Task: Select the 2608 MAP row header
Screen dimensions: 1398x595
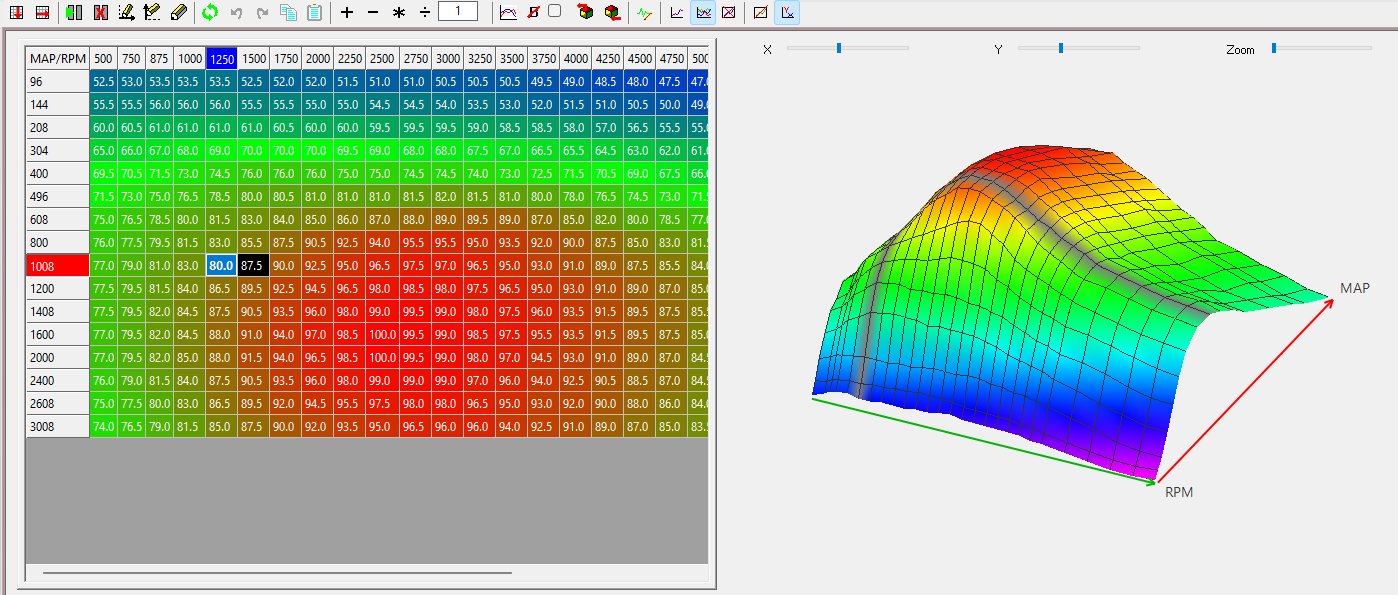Action: pos(57,404)
